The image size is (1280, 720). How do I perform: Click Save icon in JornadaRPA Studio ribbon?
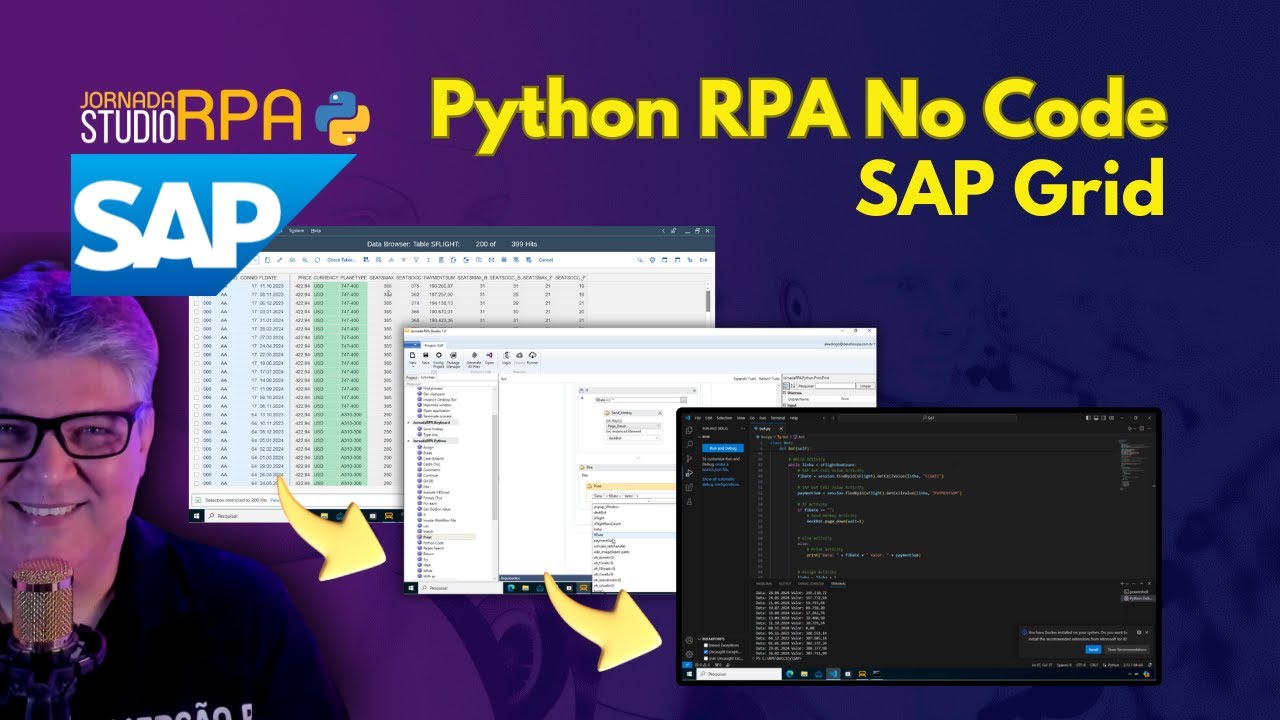click(x=425, y=355)
